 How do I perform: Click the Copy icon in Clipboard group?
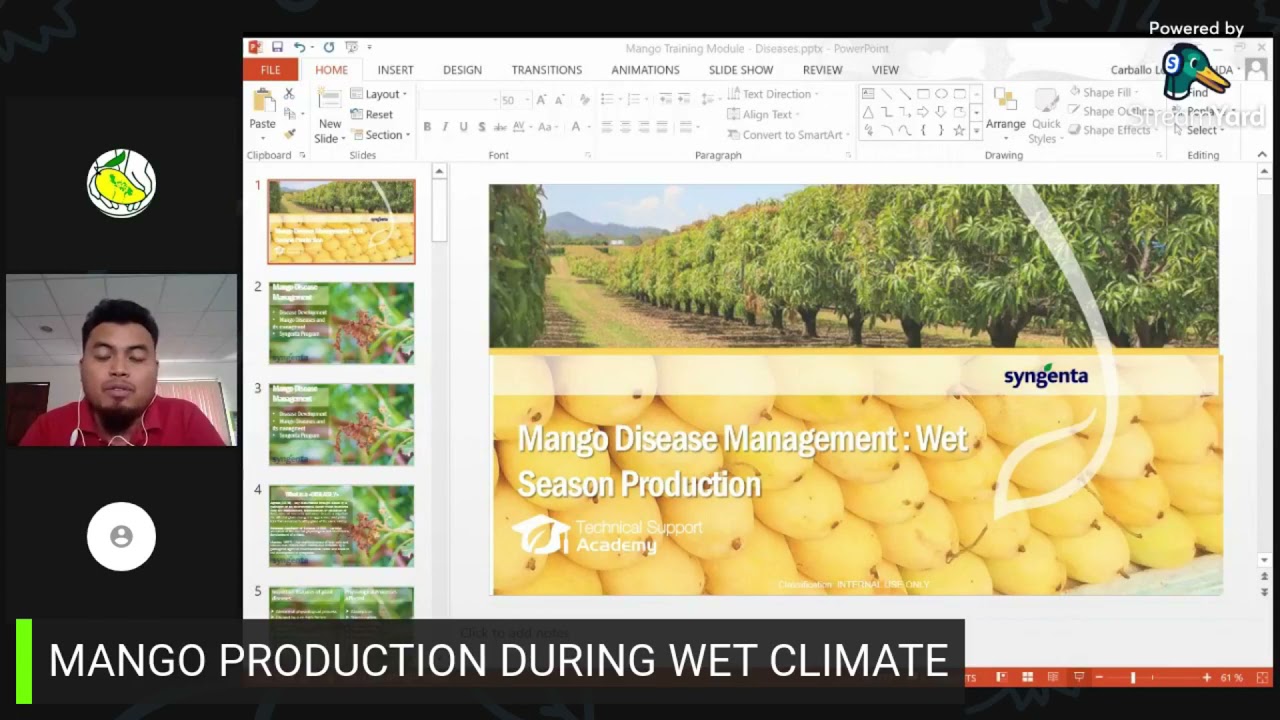(x=289, y=114)
